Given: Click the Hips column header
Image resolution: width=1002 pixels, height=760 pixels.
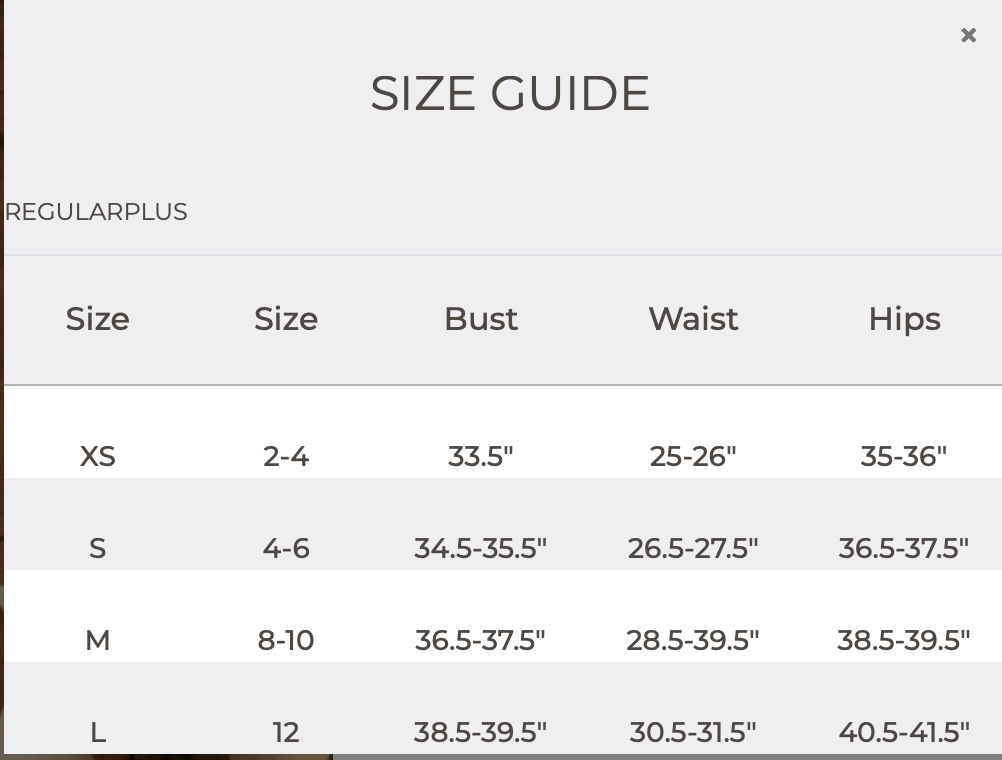Looking at the screenshot, I should (903, 319).
